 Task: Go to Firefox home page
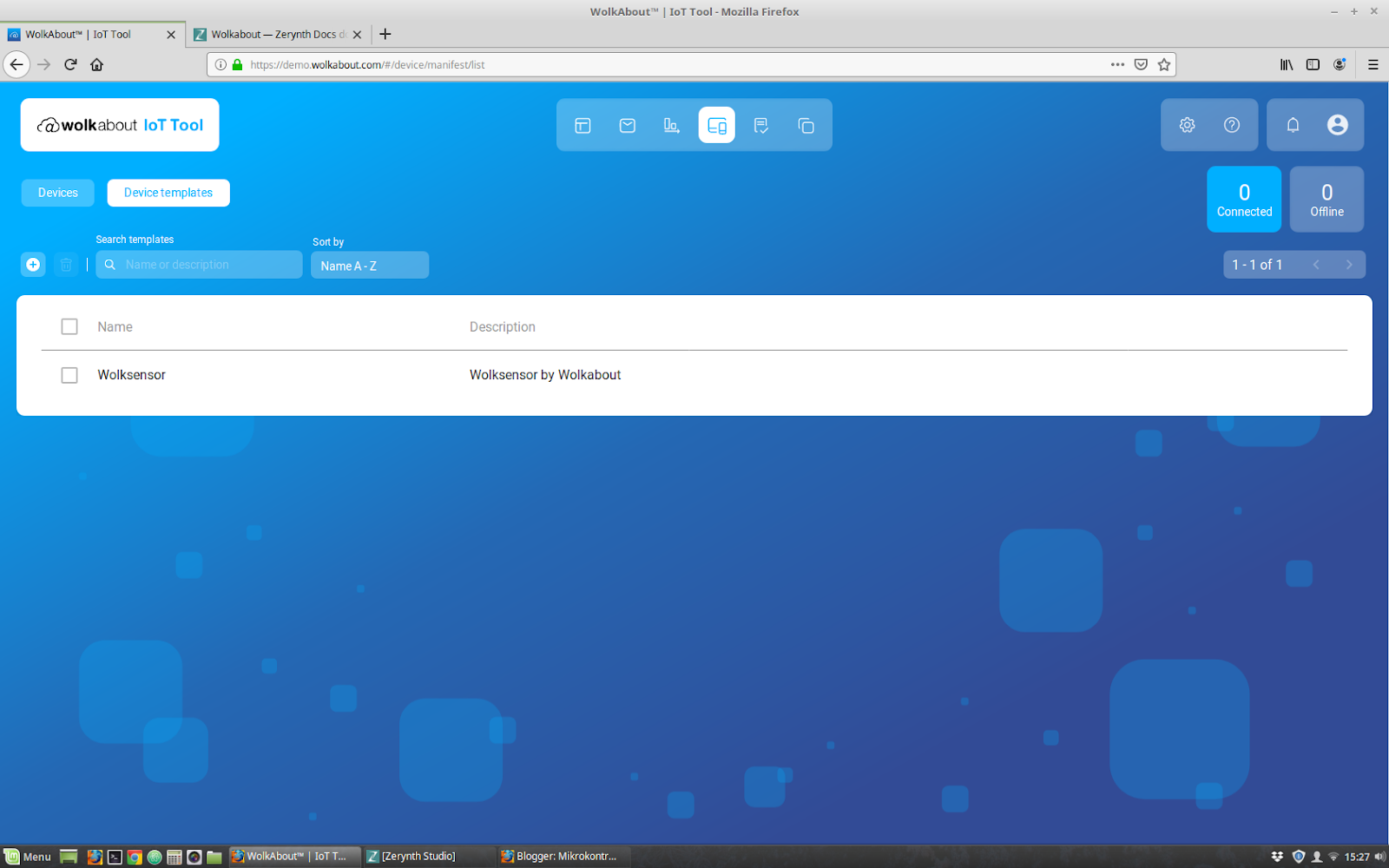pos(97,64)
